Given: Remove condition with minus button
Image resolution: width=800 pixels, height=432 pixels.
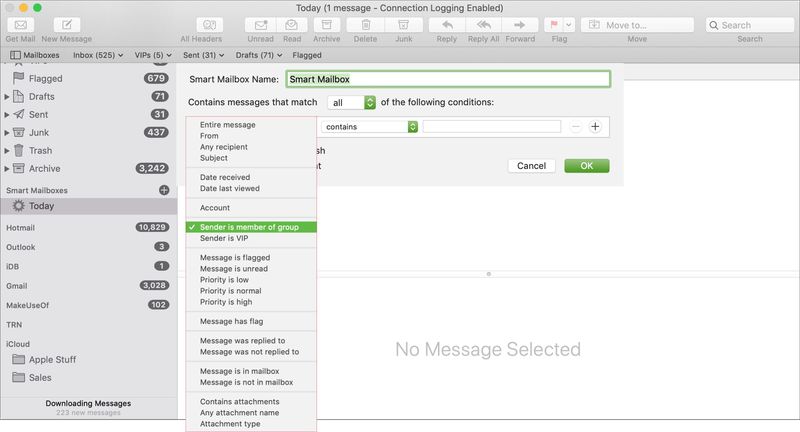Looking at the screenshot, I should [576, 126].
